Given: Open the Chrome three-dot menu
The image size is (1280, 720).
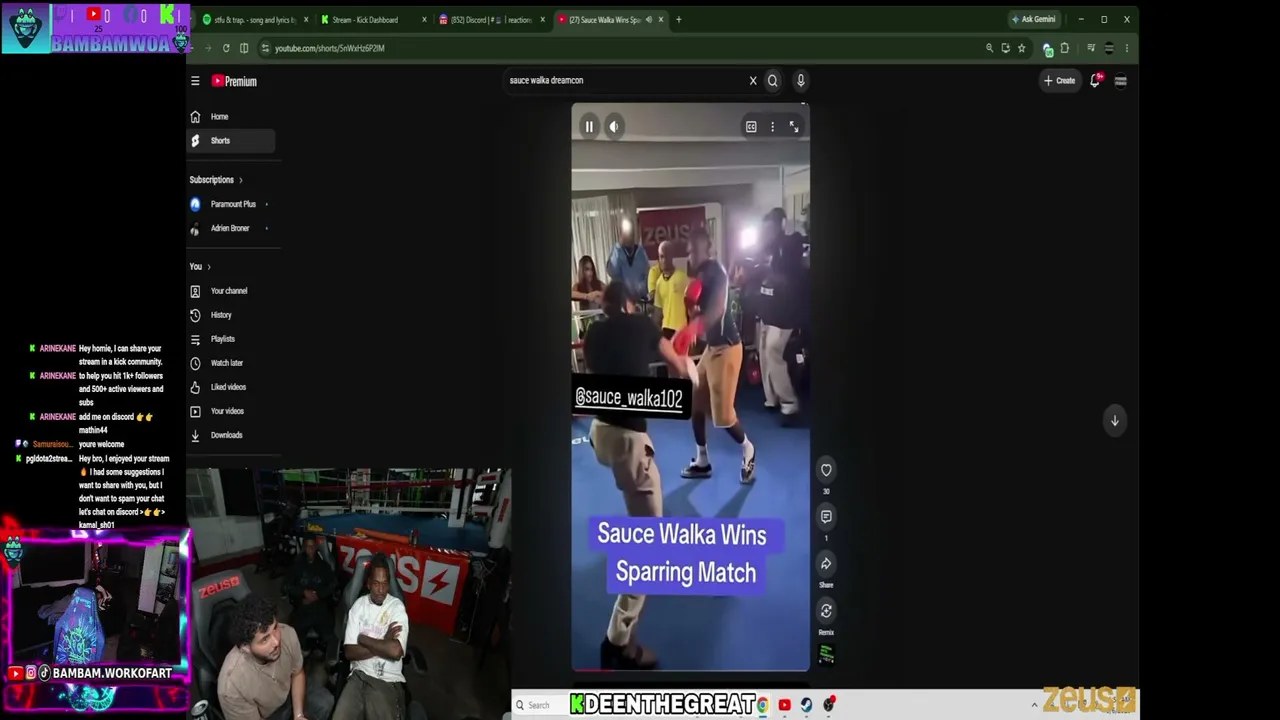Looking at the screenshot, I should point(1126,48).
